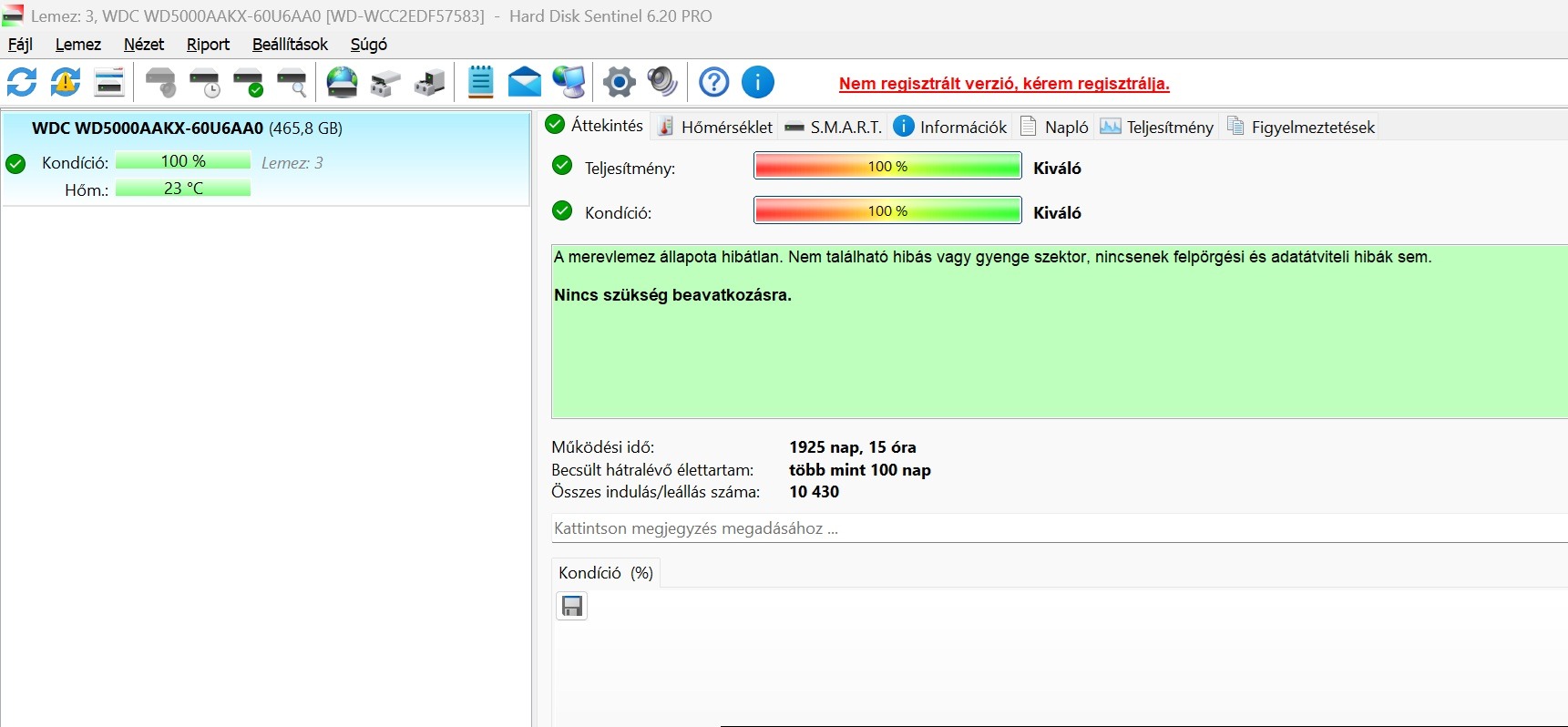Click the disk with green checkmark icon
Image resolution: width=1568 pixels, height=727 pixels.
point(248,82)
